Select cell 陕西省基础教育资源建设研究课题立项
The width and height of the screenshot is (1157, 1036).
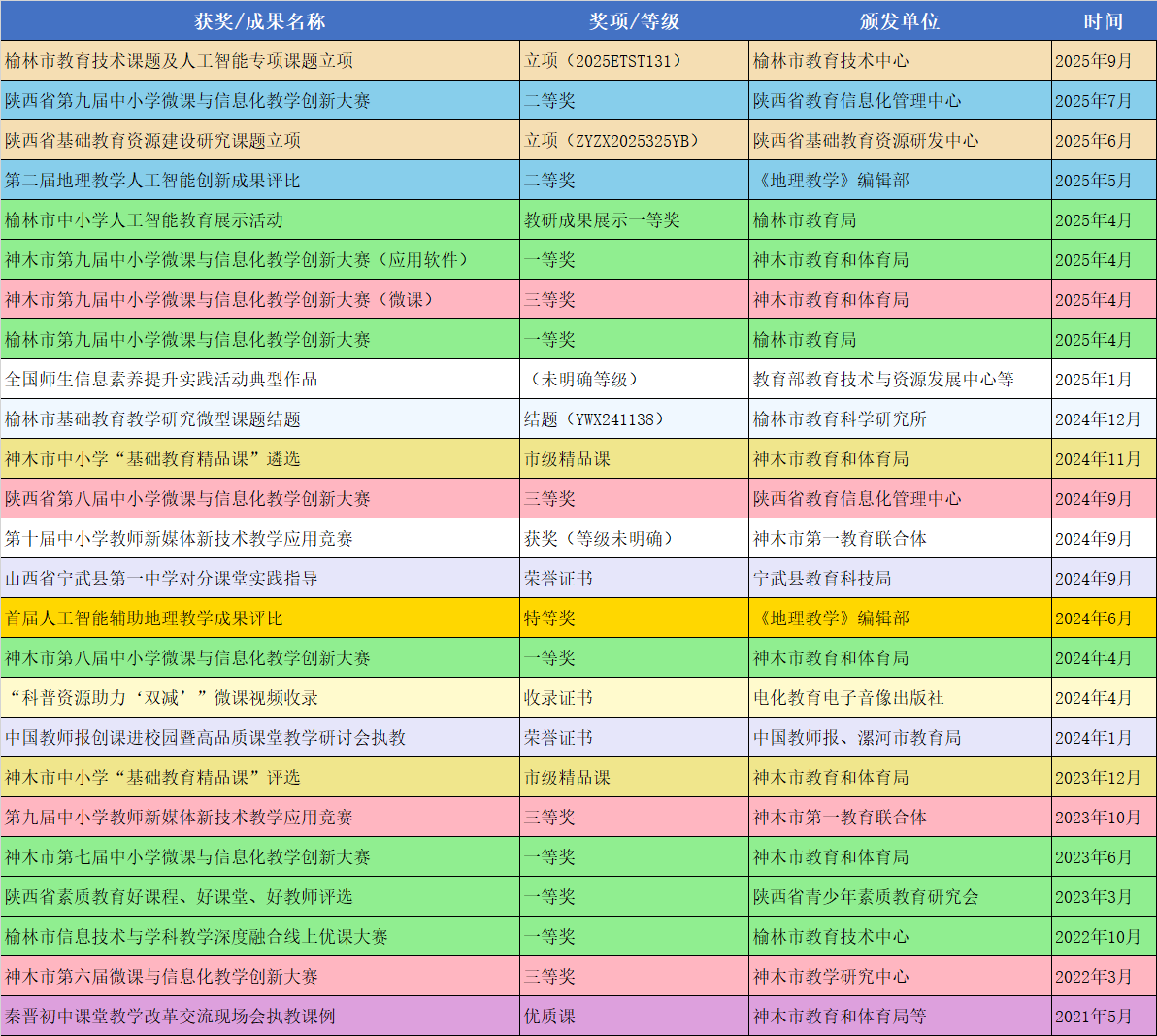coord(260,140)
